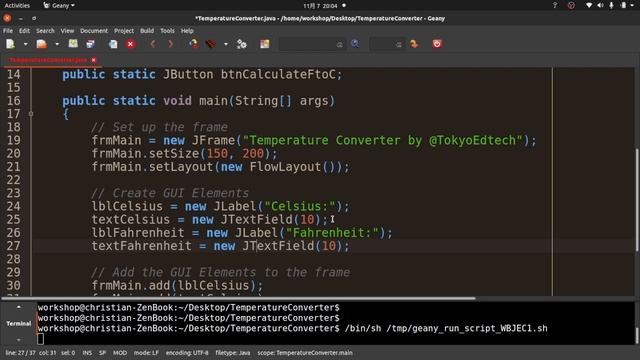Open the Help menu
Image resolution: width=640 pixels, height=360 pixels.
187,31
